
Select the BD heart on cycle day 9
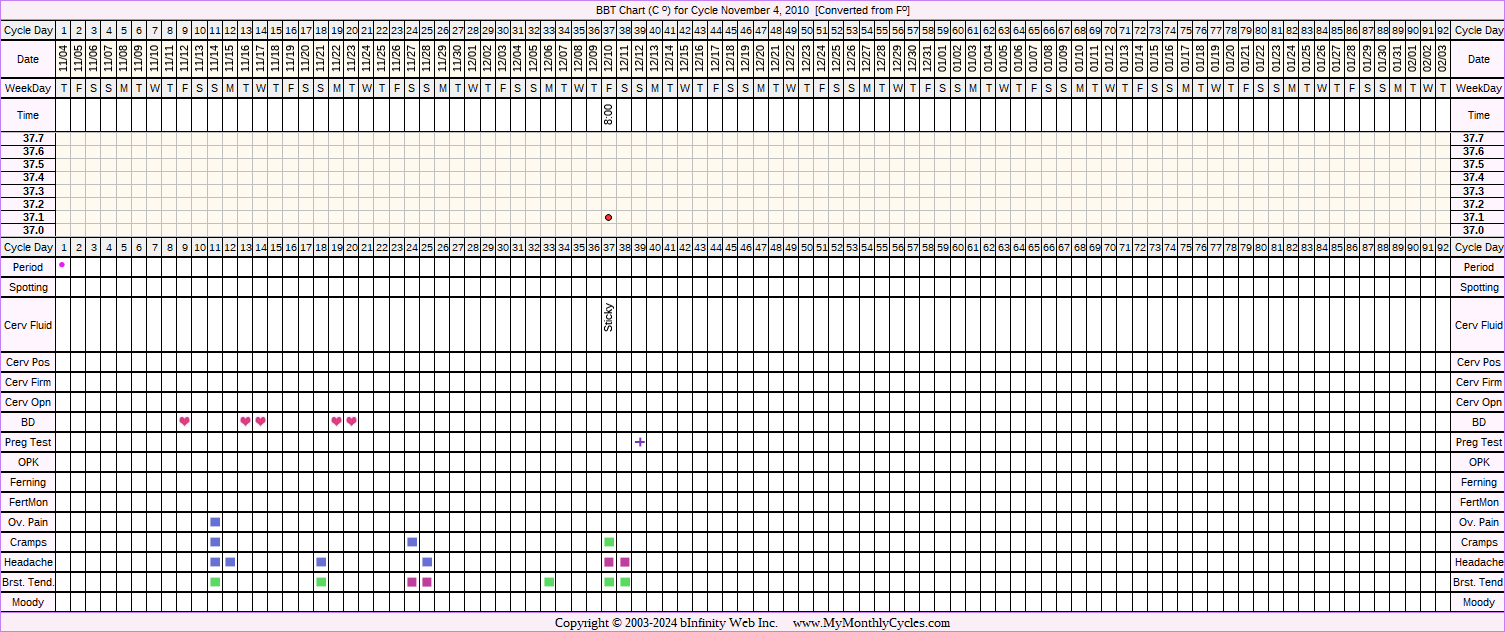click(x=185, y=421)
